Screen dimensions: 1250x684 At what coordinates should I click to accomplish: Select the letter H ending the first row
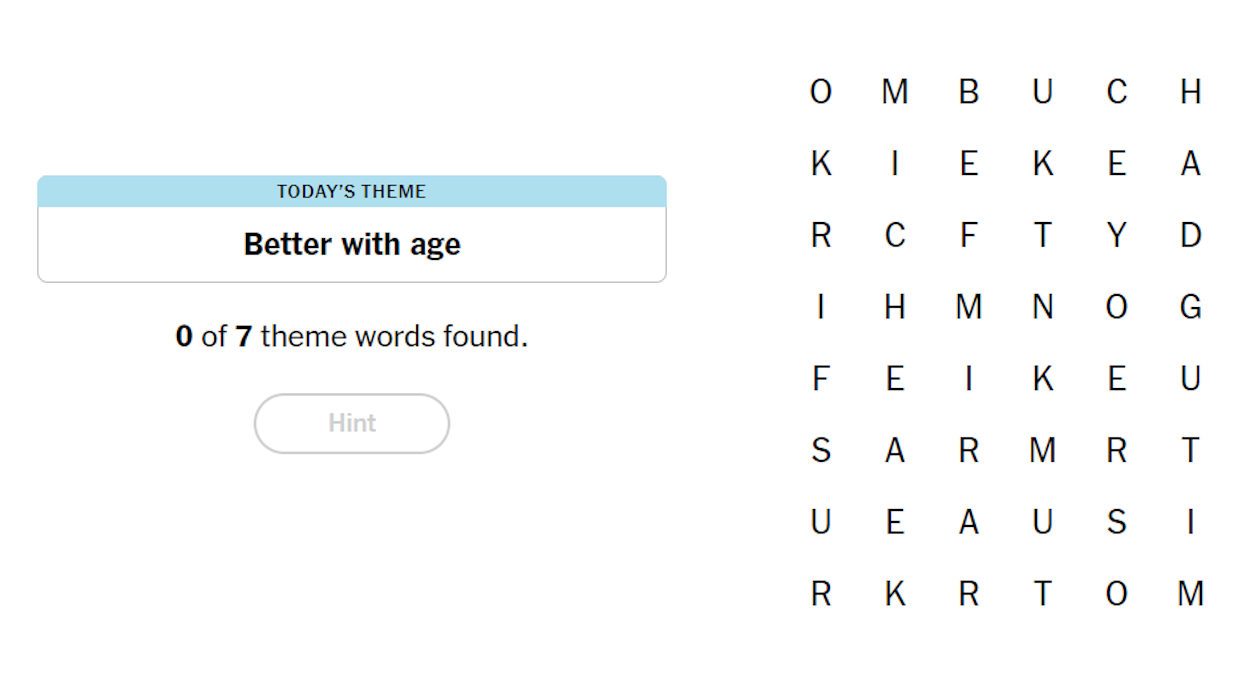point(1191,91)
